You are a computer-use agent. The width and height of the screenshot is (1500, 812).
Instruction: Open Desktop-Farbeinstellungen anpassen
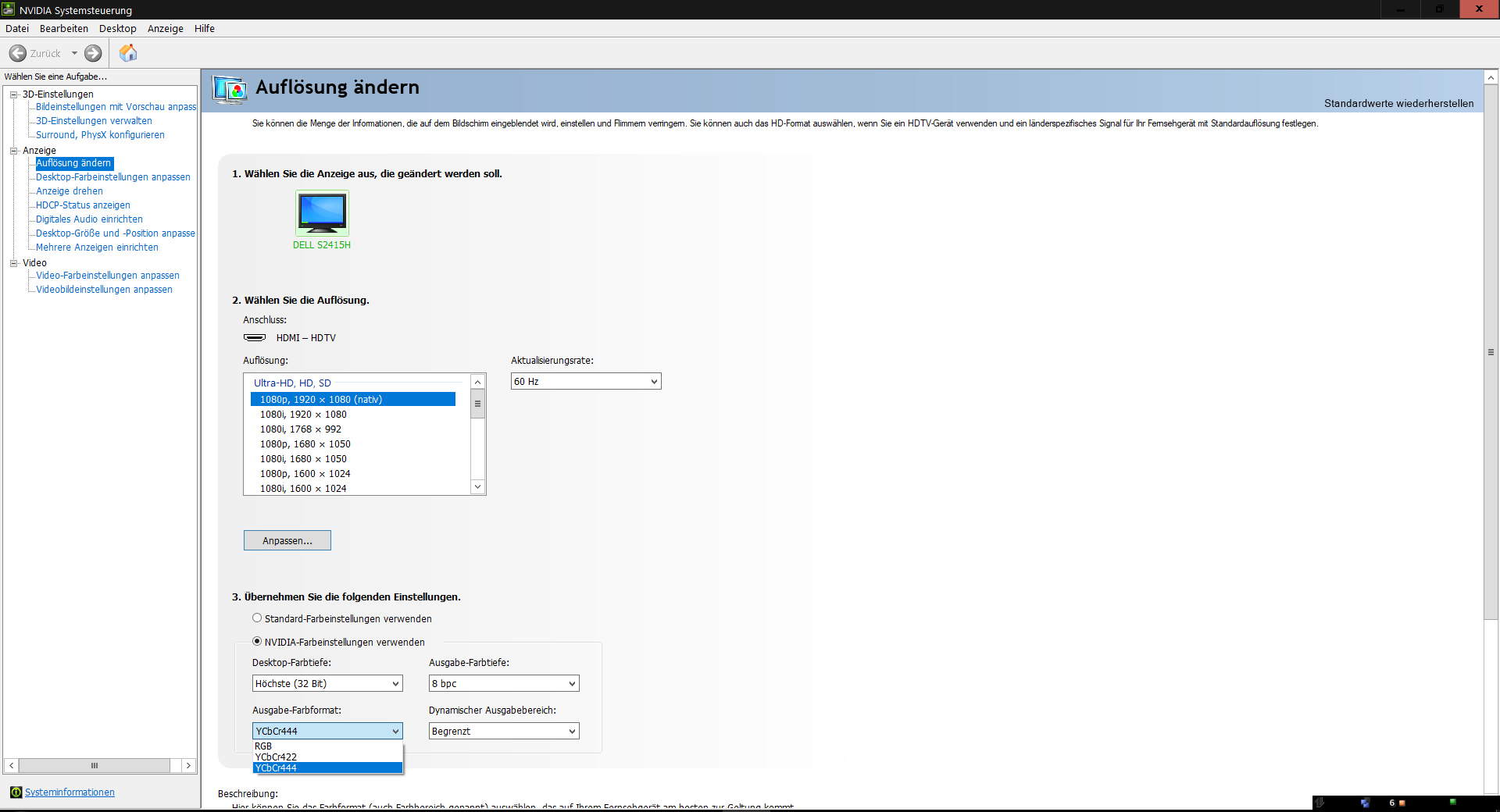113,177
